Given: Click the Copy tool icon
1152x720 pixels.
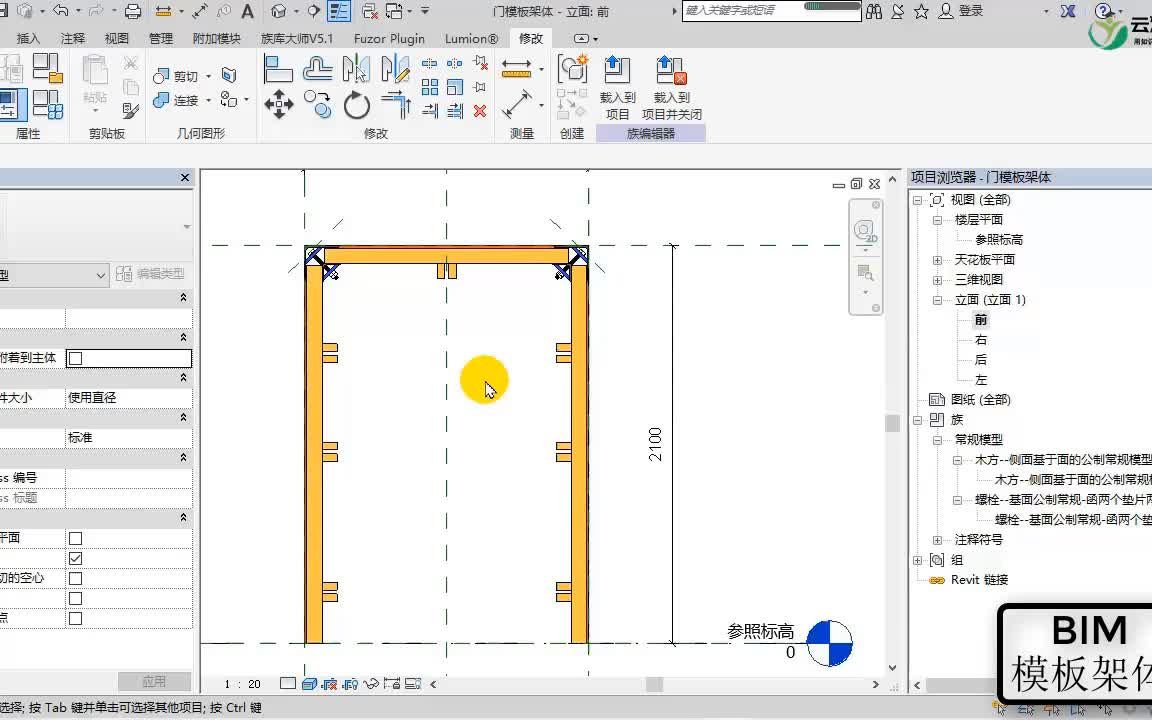Looking at the screenshot, I should point(318,104).
